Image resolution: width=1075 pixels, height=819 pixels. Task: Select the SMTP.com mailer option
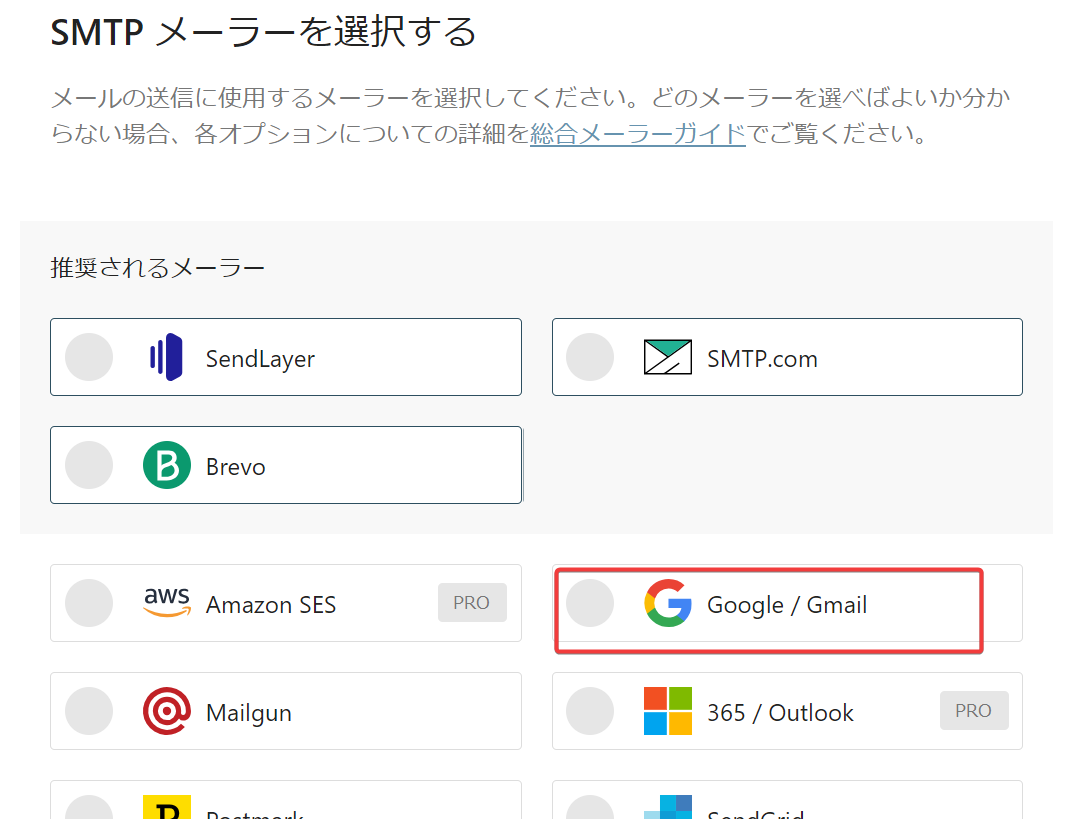tap(787, 356)
